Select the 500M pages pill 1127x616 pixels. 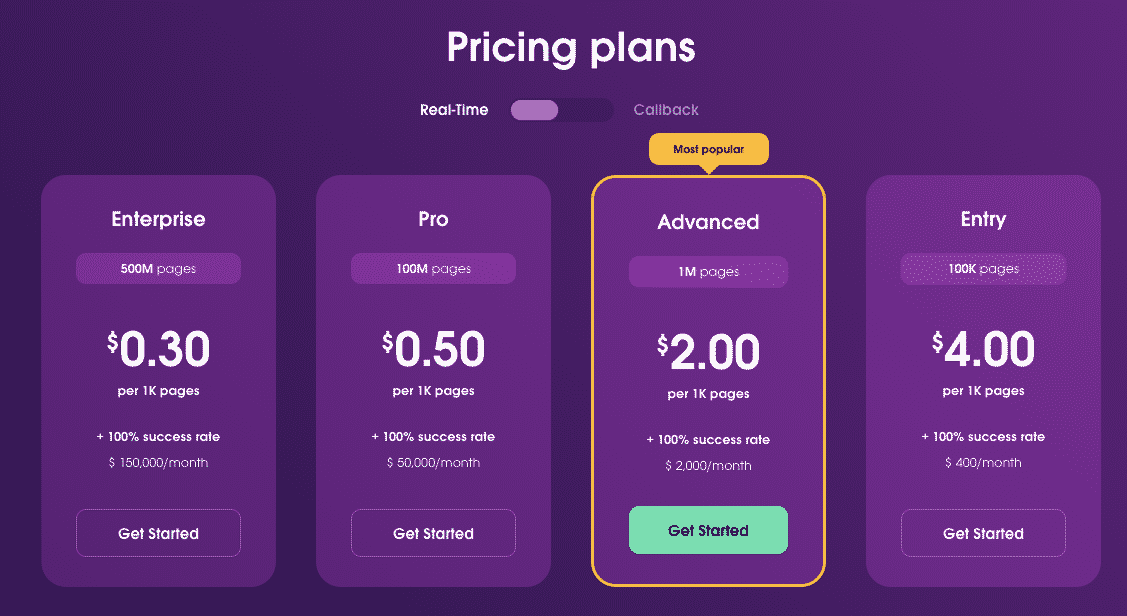tap(158, 269)
